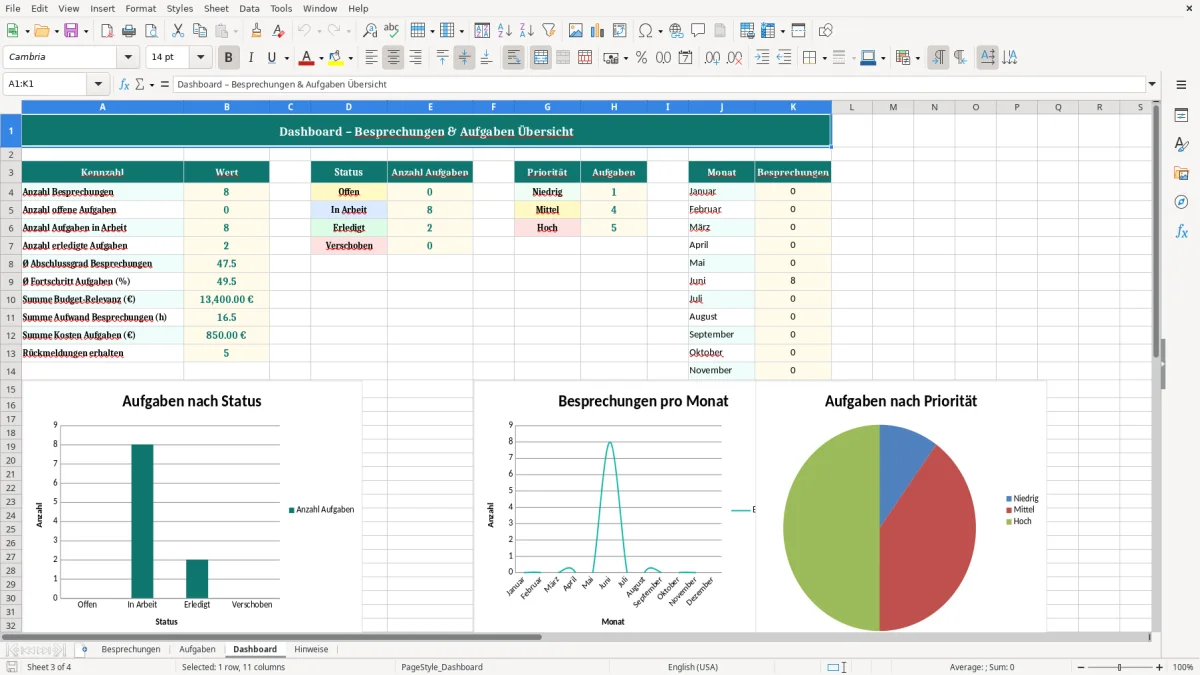Open sidebar Gallery panel
The width and height of the screenshot is (1200, 675).
(x=1181, y=173)
